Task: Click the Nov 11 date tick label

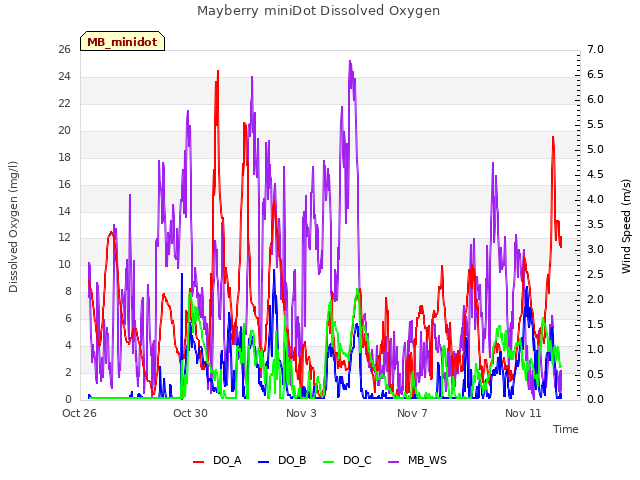Action: pyautogui.click(x=523, y=413)
